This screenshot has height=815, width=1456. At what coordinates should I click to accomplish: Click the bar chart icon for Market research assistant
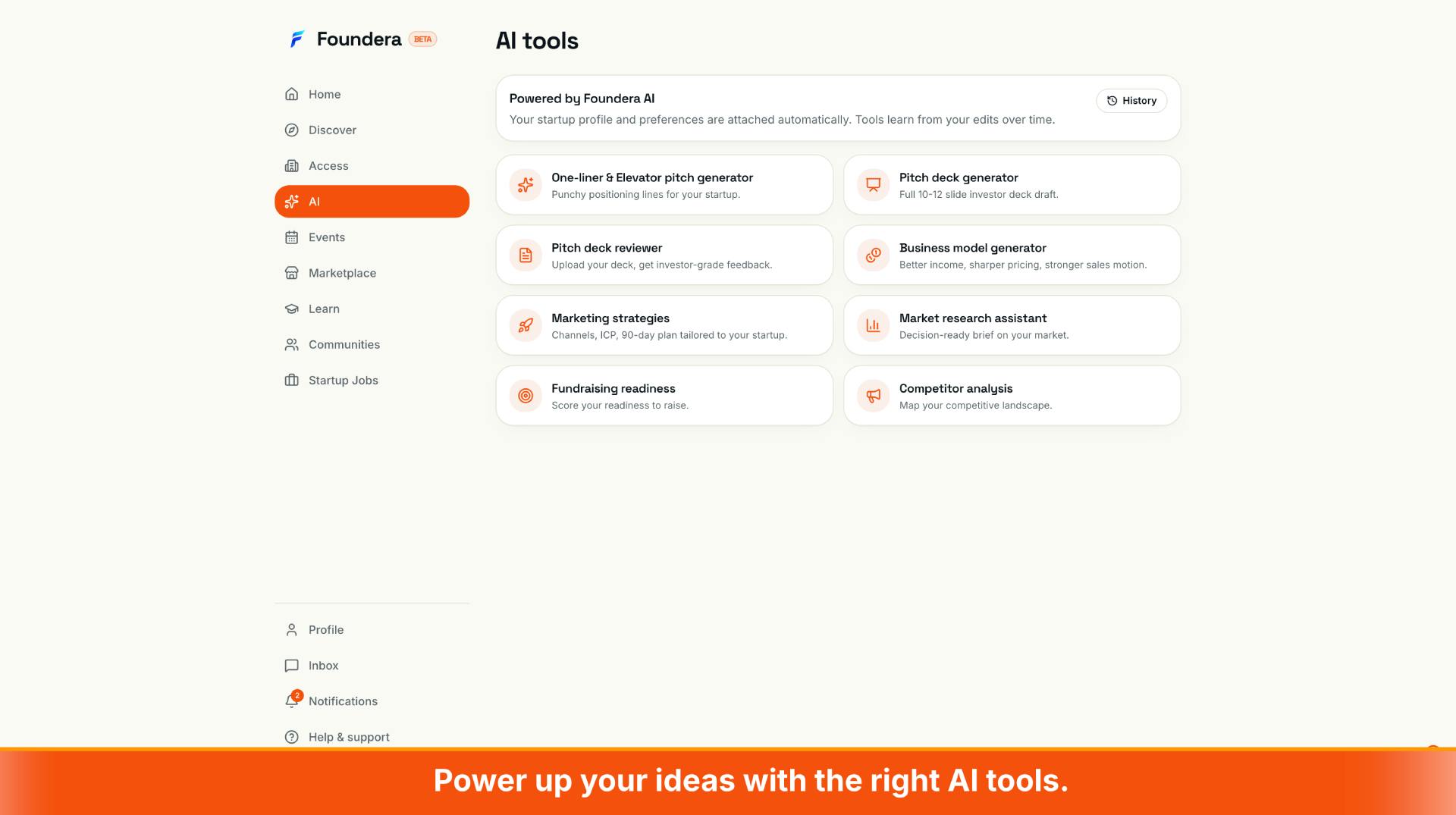pyautogui.click(x=873, y=326)
